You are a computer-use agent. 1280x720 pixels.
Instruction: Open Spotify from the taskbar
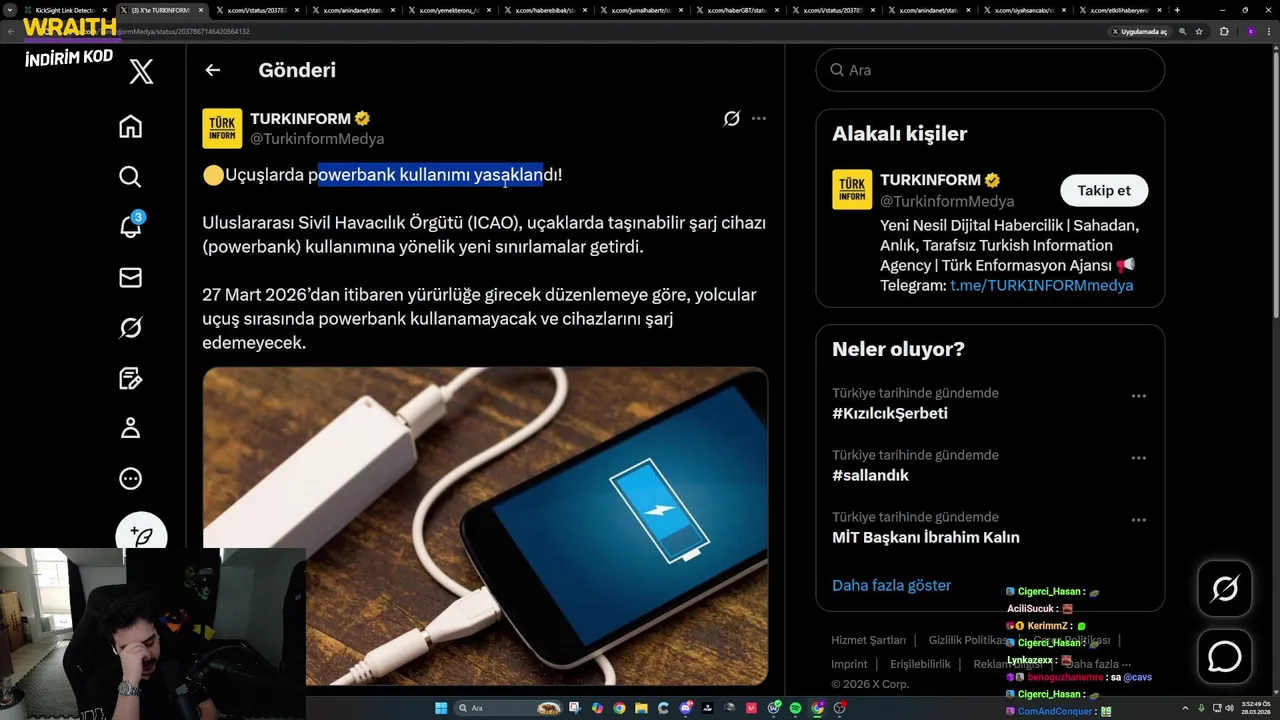[x=795, y=708]
